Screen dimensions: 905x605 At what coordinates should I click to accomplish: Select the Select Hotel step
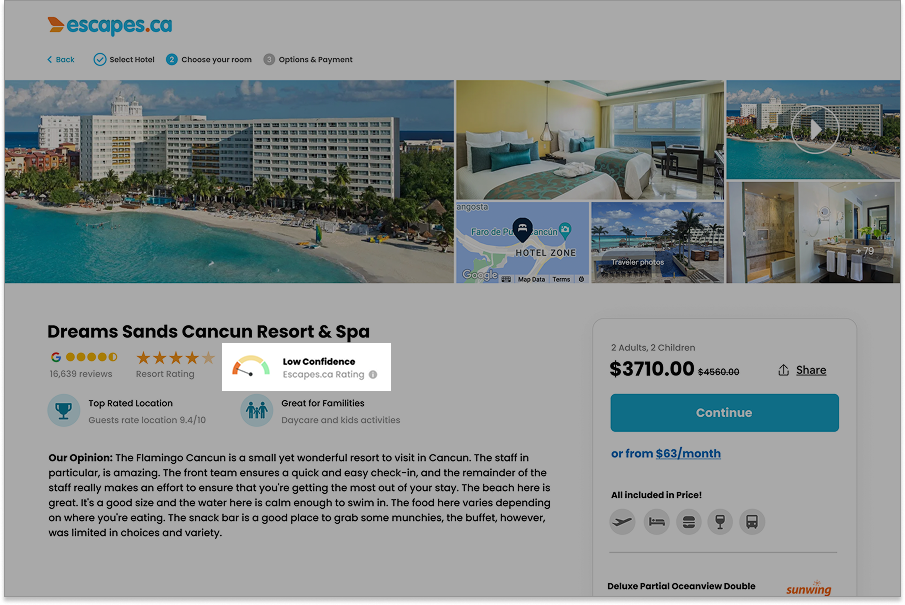[x=124, y=59]
